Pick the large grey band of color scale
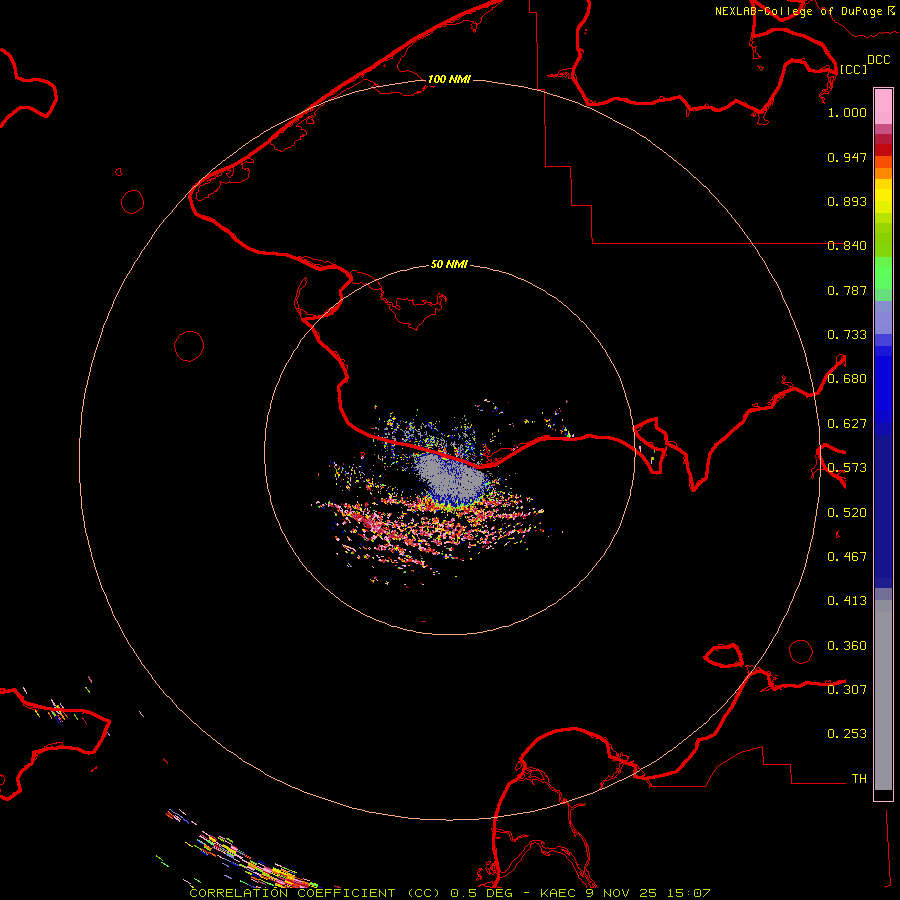This screenshot has height=900, width=900. click(883, 695)
